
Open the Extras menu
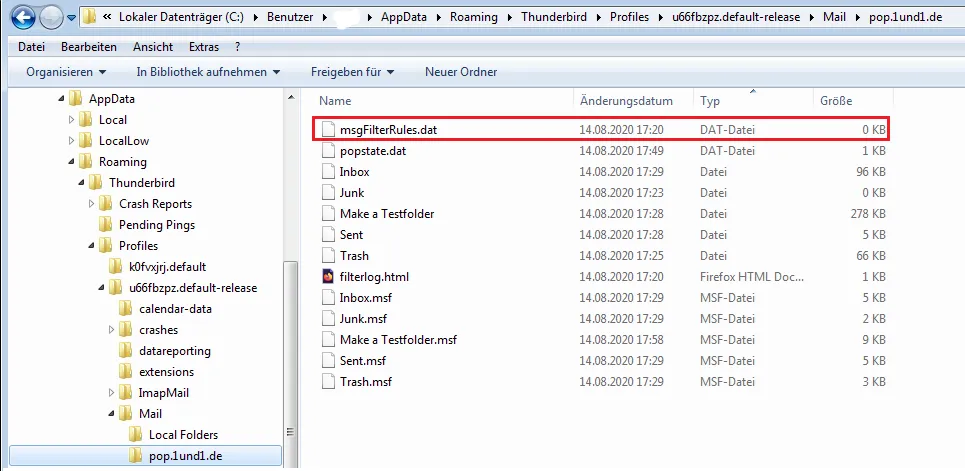(203, 47)
